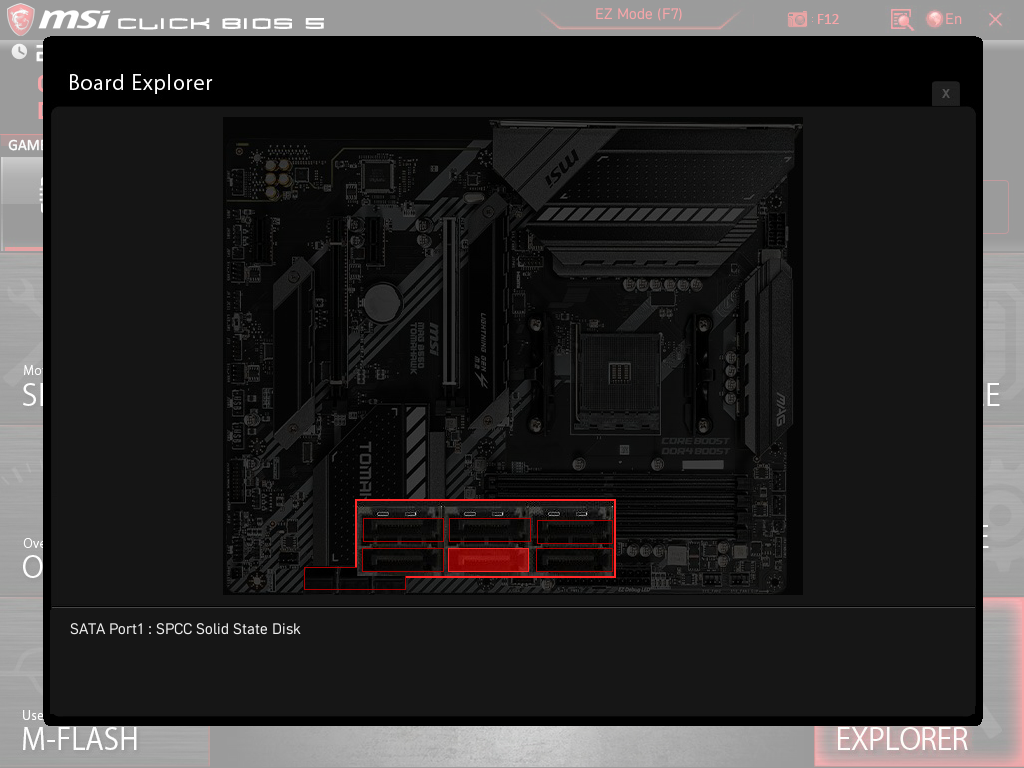Viewport: 1024px width, 768px height.
Task: Switch to EZ Mode (F7)
Action: 638,14
